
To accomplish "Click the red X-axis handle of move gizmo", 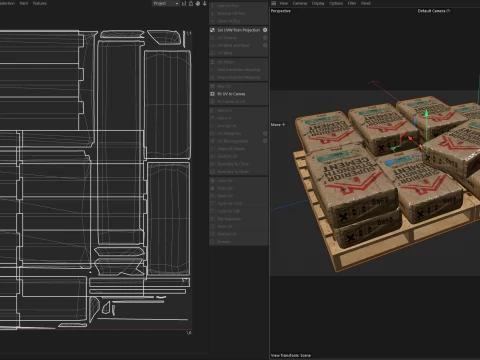I will pos(410,138).
